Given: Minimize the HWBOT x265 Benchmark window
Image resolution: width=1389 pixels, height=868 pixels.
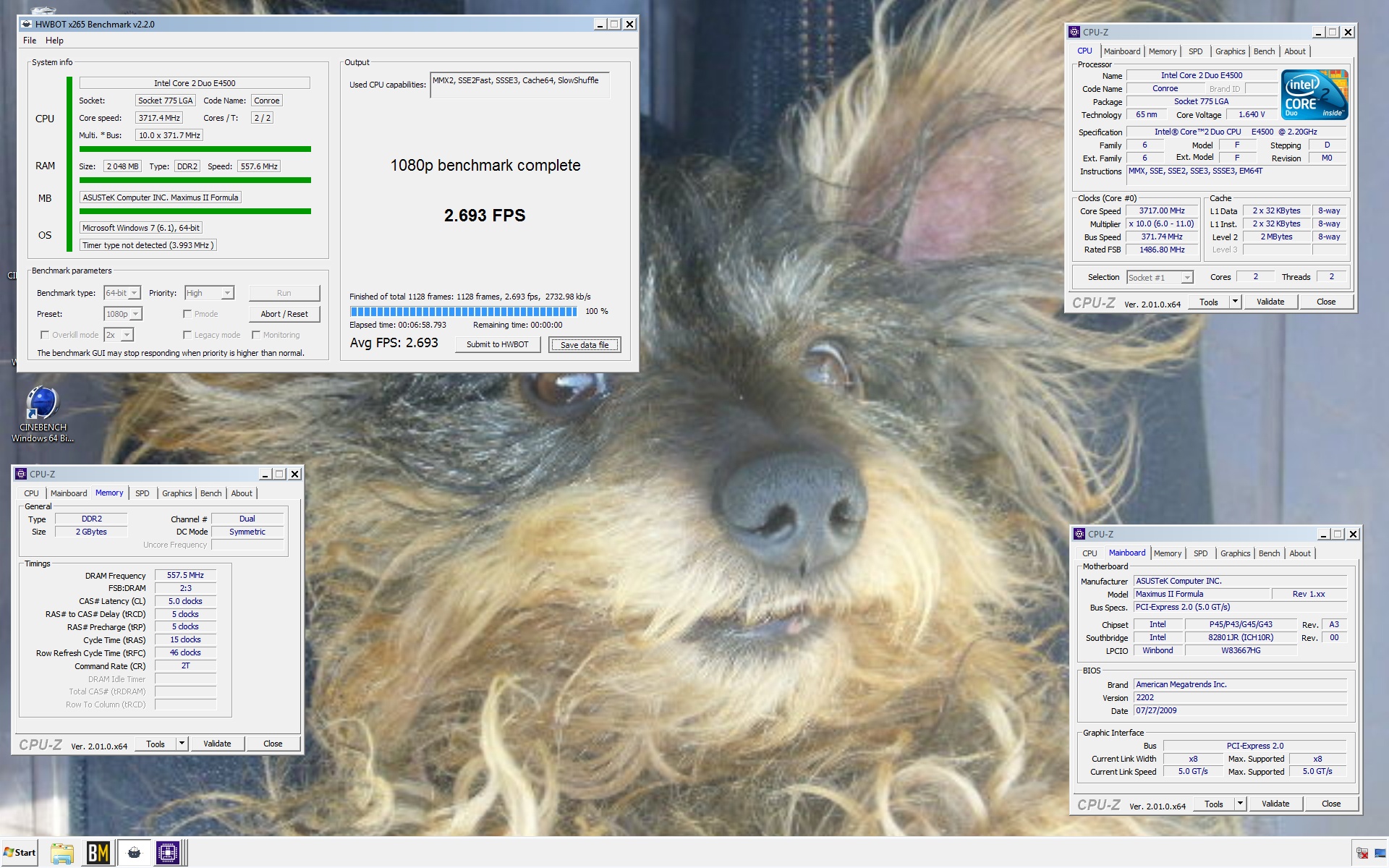Looking at the screenshot, I should (600, 24).
